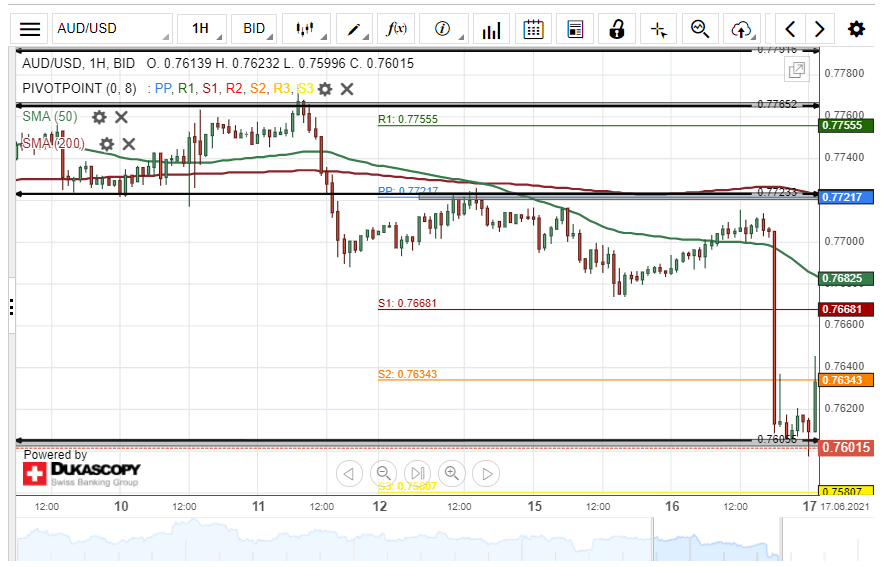Remove the PIVOTPOINT indicator

[x=347, y=89]
